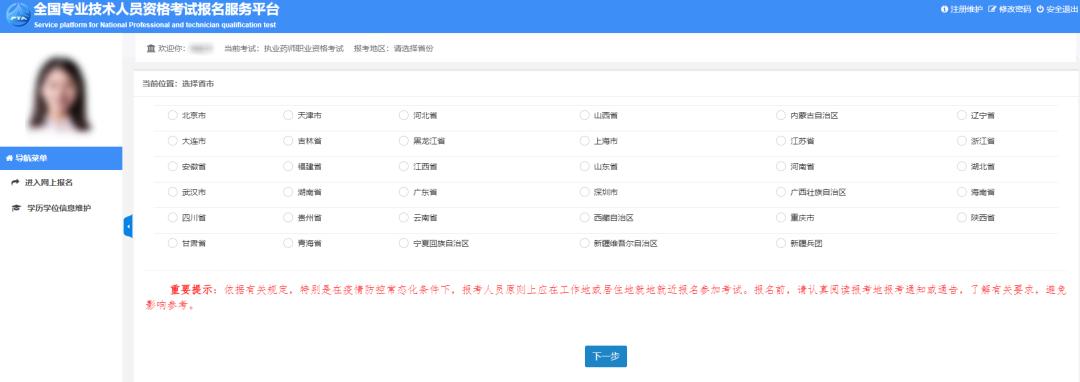Pick 新疆维吾尔自治区 radio option
The image size is (1080, 382).
584,242
